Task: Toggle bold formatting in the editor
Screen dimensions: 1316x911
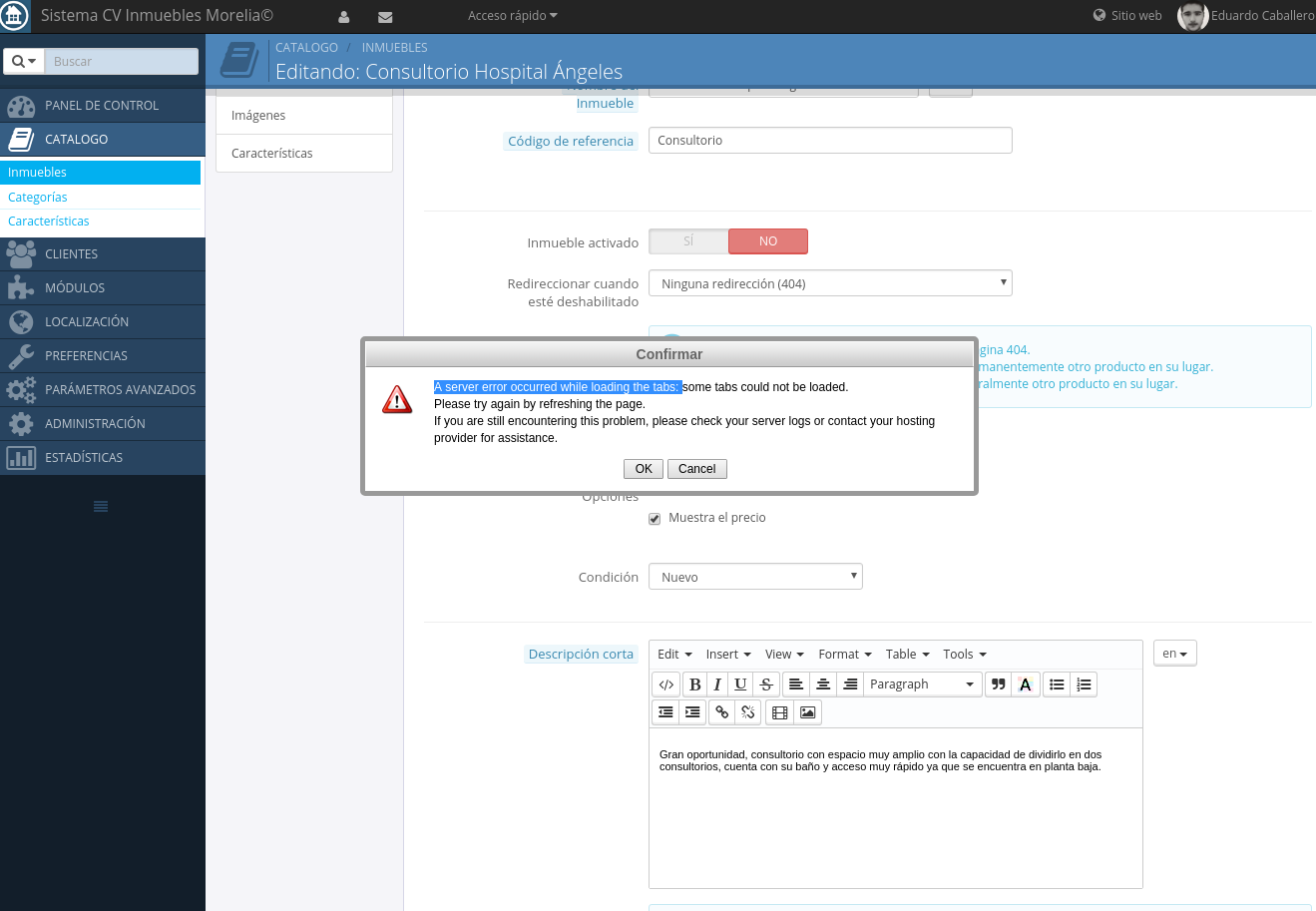Action: [695, 684]
